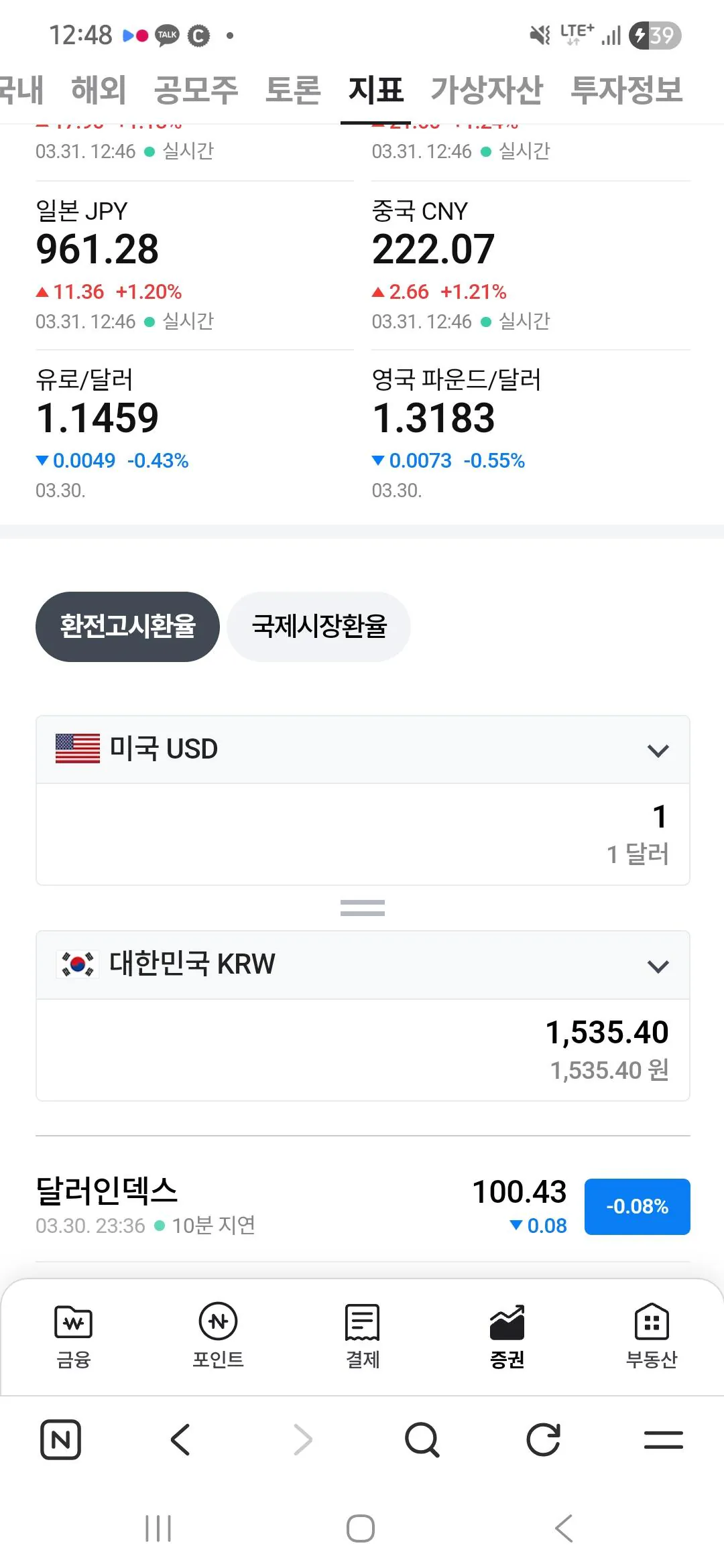Open the 토론 tab

(293, 90)
